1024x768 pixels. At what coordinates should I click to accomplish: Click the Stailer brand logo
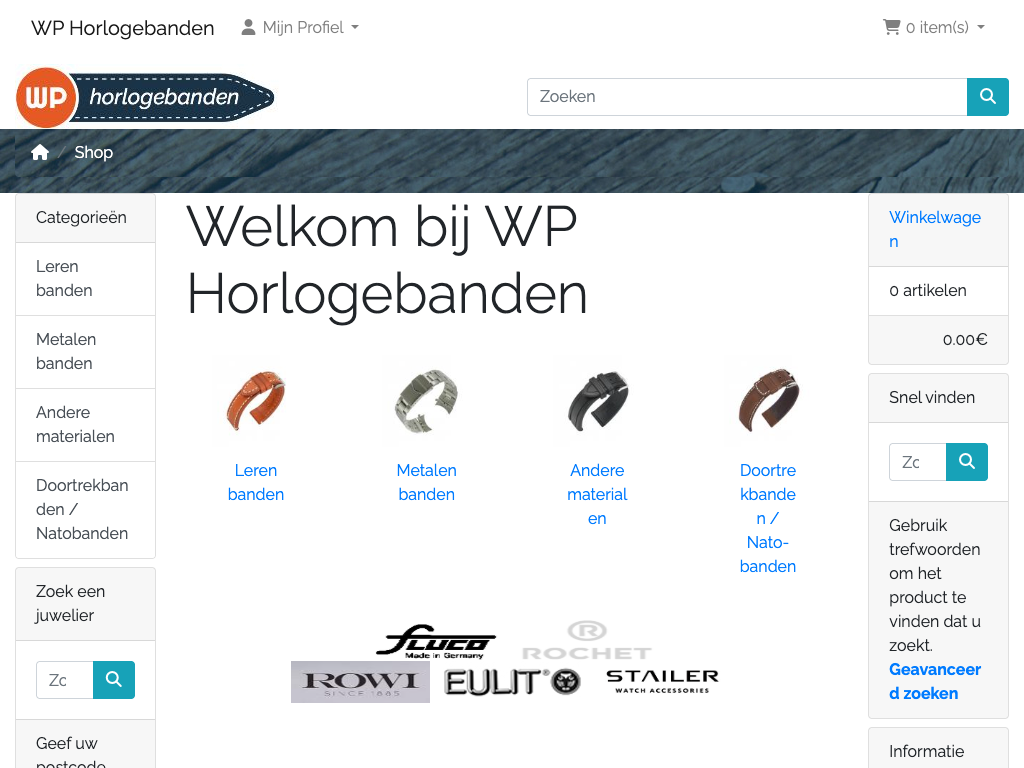click(662, 681)
